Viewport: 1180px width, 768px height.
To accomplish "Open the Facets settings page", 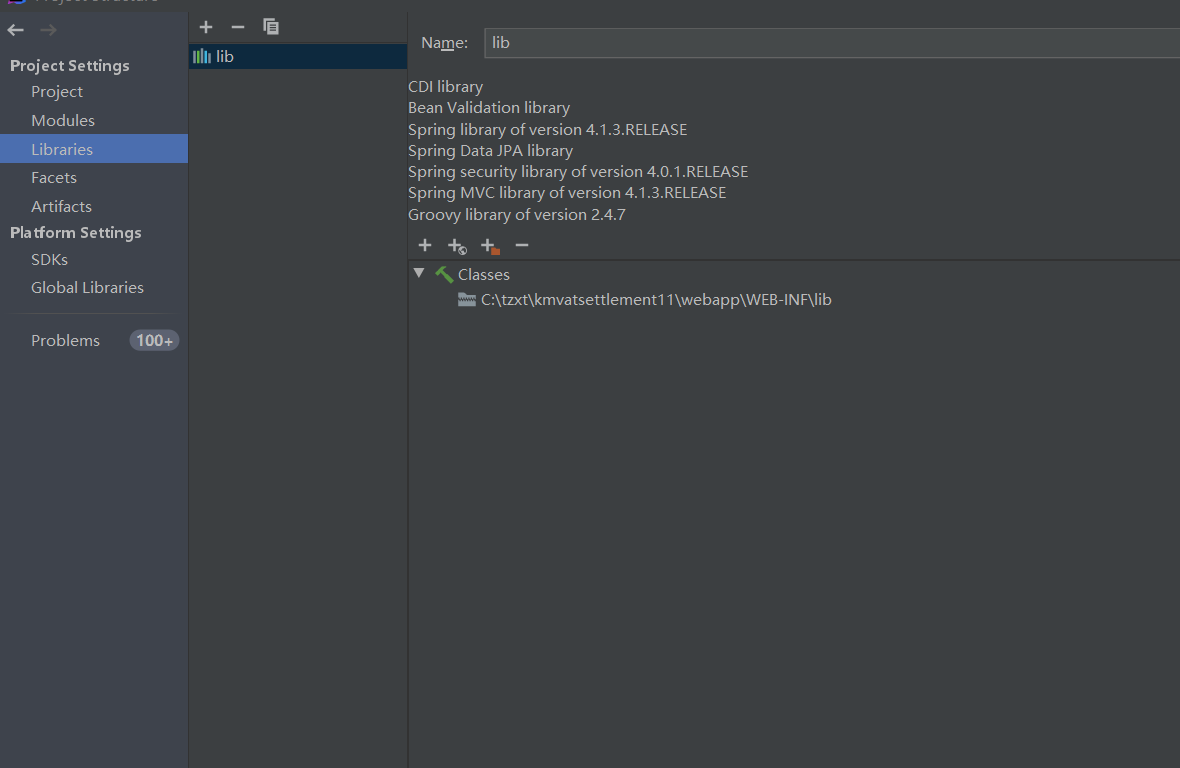I will (x=53, y=178).
